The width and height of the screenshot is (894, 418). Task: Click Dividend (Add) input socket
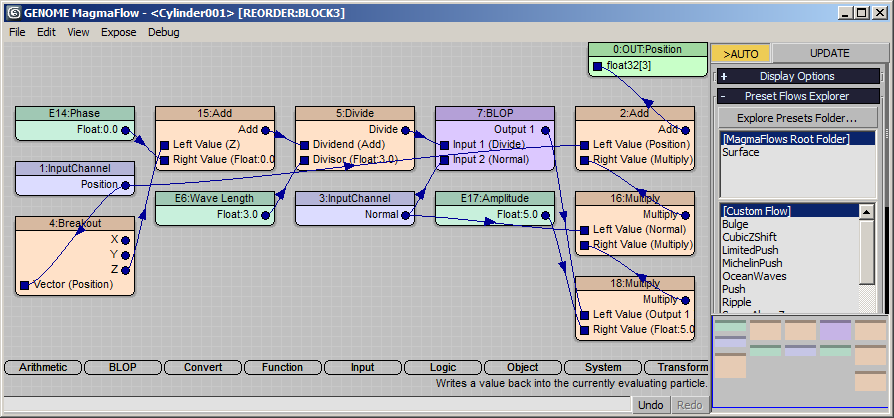click(304, 145)
